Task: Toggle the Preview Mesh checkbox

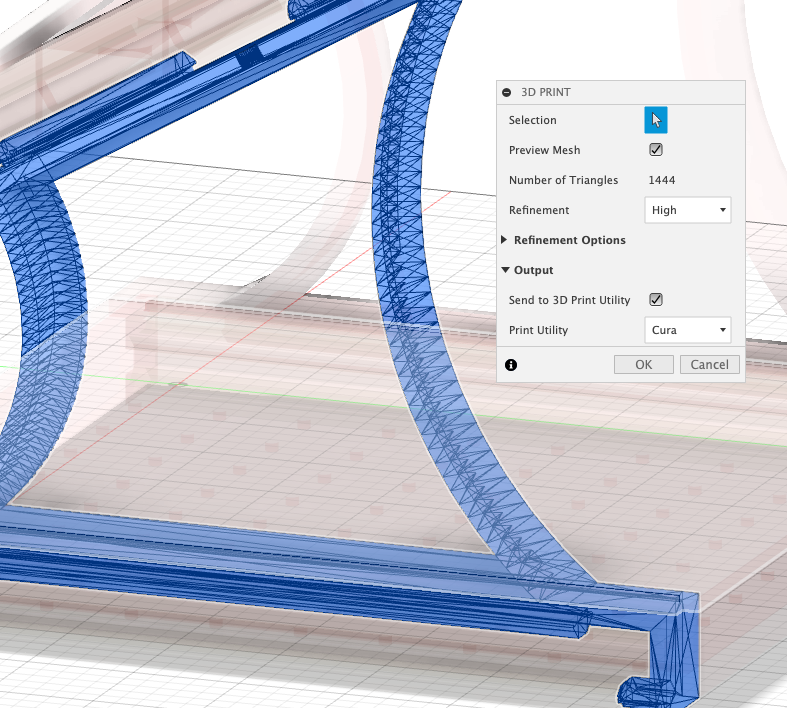Action: pos(655,150)
